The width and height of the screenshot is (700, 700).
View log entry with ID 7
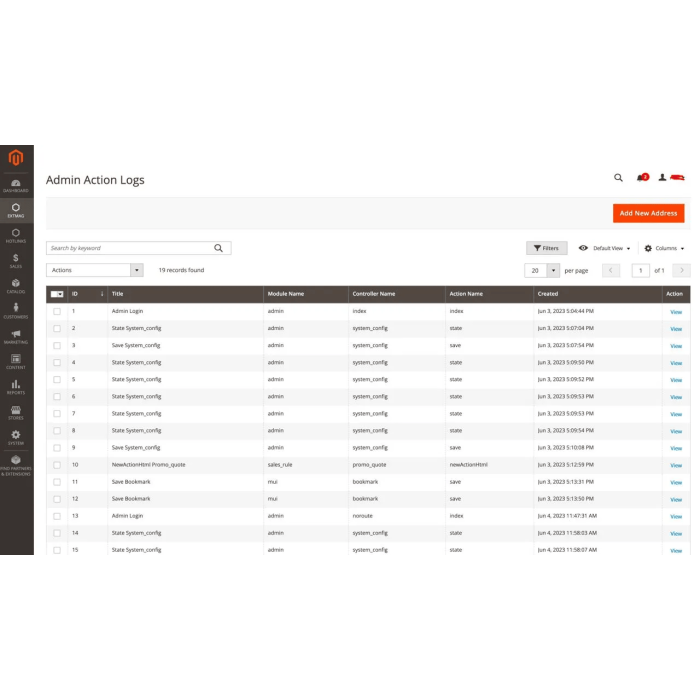point(676,414)
